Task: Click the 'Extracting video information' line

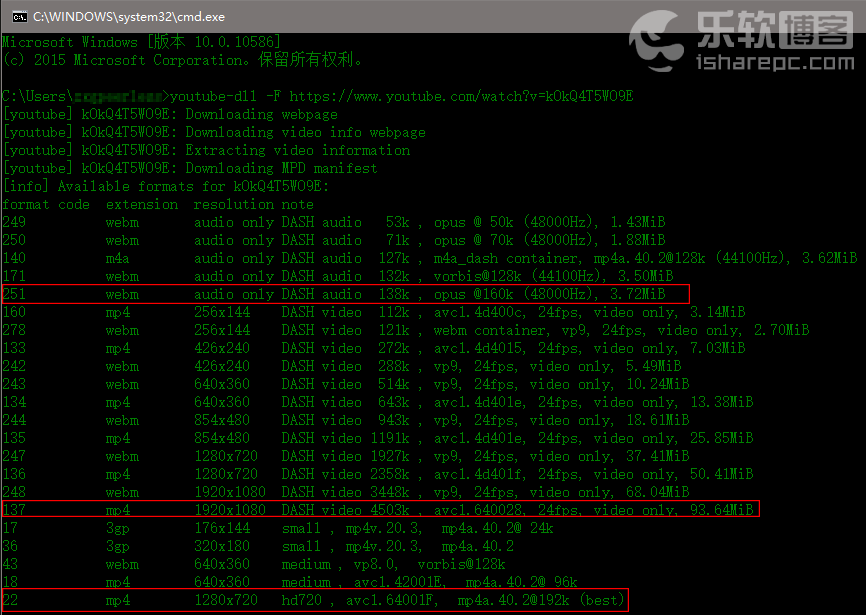Action: tap(190, 150)
